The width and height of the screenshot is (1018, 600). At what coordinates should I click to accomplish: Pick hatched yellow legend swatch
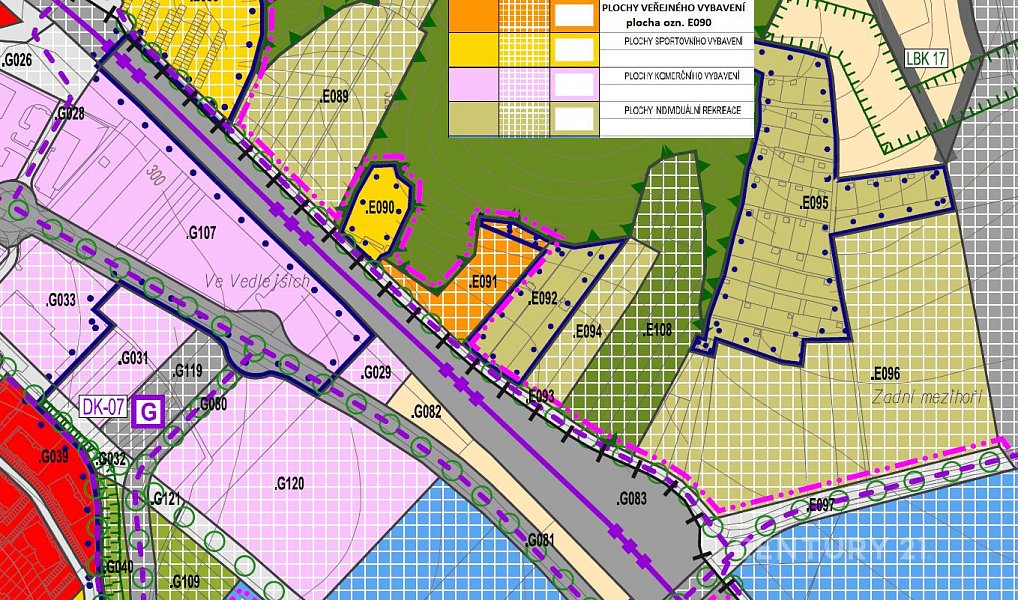point(524,50)
